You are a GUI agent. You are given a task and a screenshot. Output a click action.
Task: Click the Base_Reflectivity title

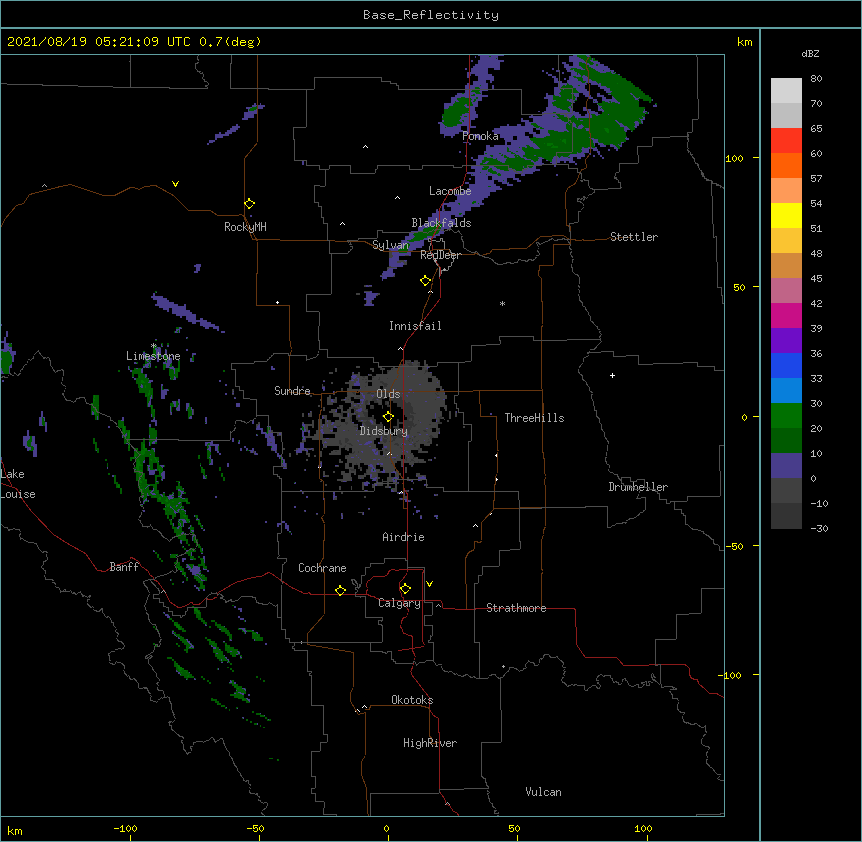[431, 15]
